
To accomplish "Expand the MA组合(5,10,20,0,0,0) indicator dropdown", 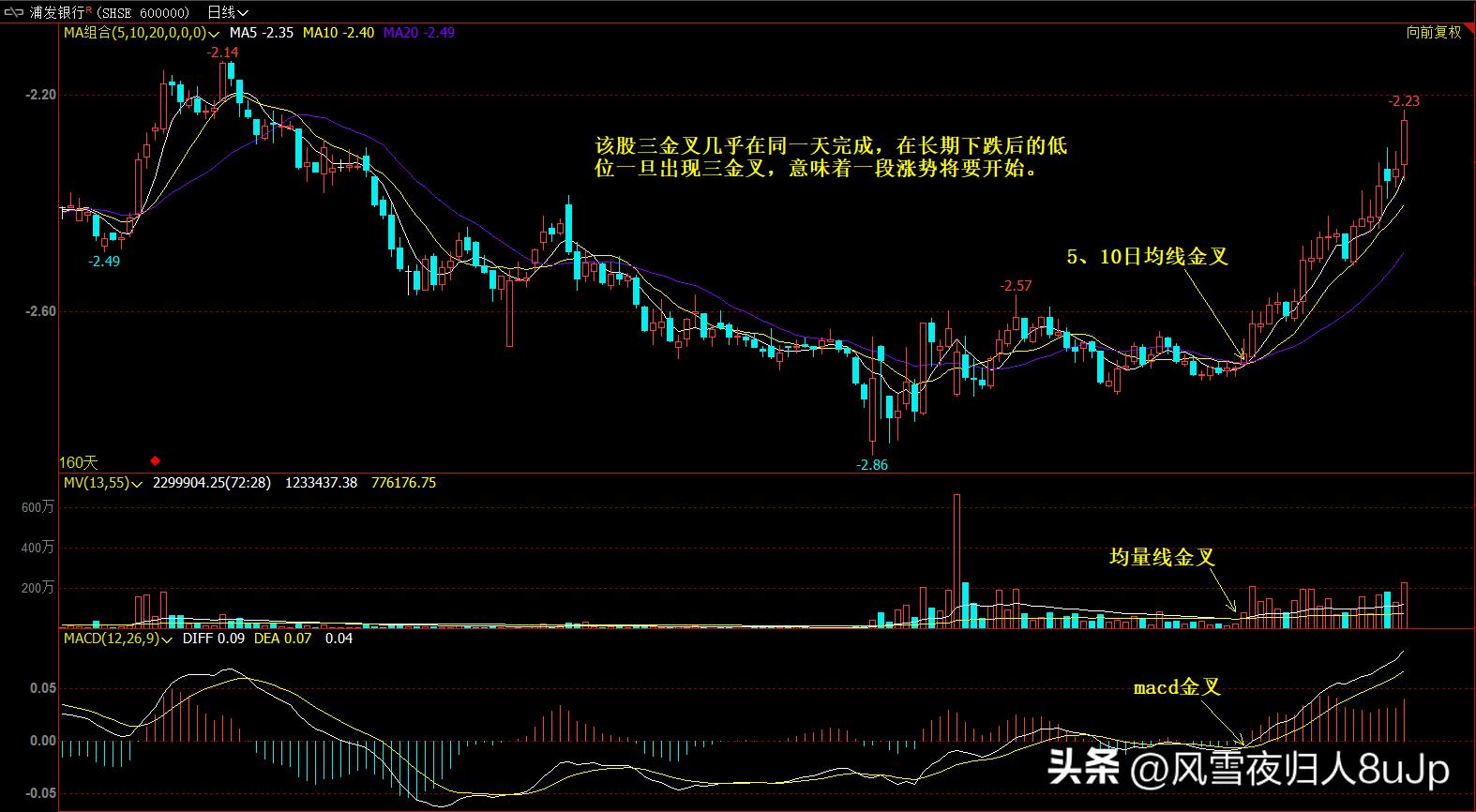I will pos(141,32).
